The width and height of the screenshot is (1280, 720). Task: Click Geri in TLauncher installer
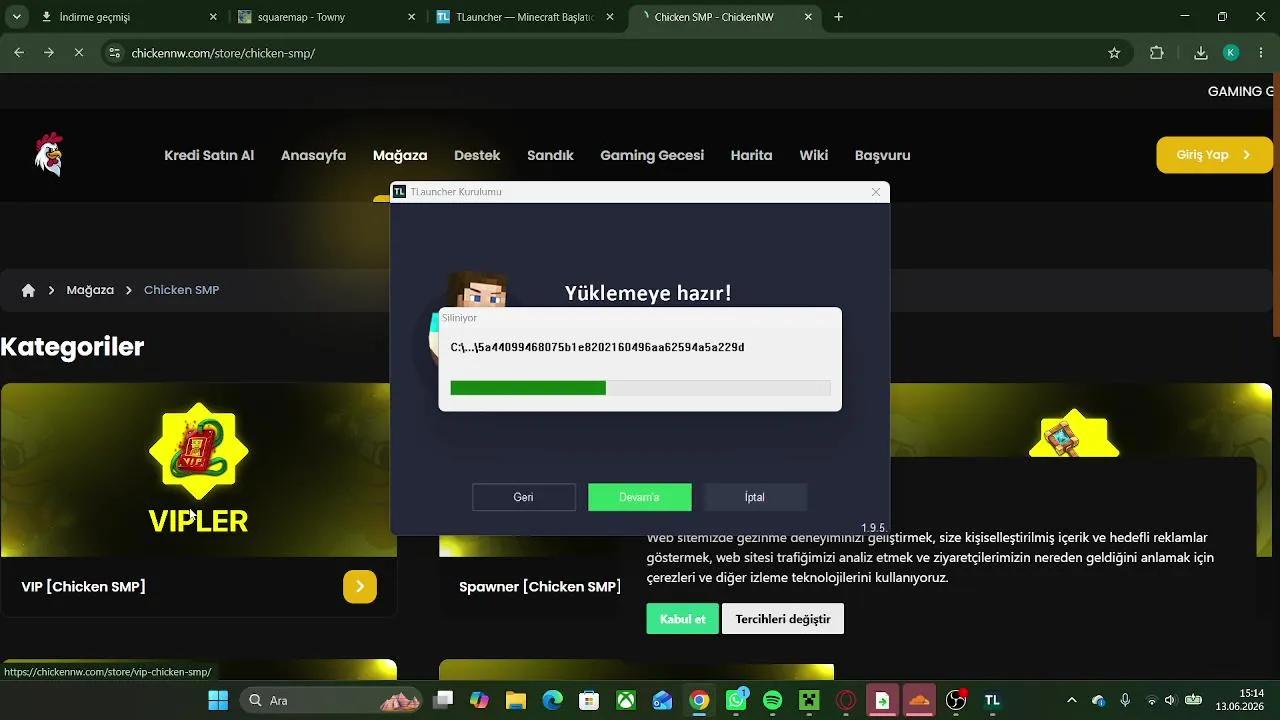click(x=523, y=497)
